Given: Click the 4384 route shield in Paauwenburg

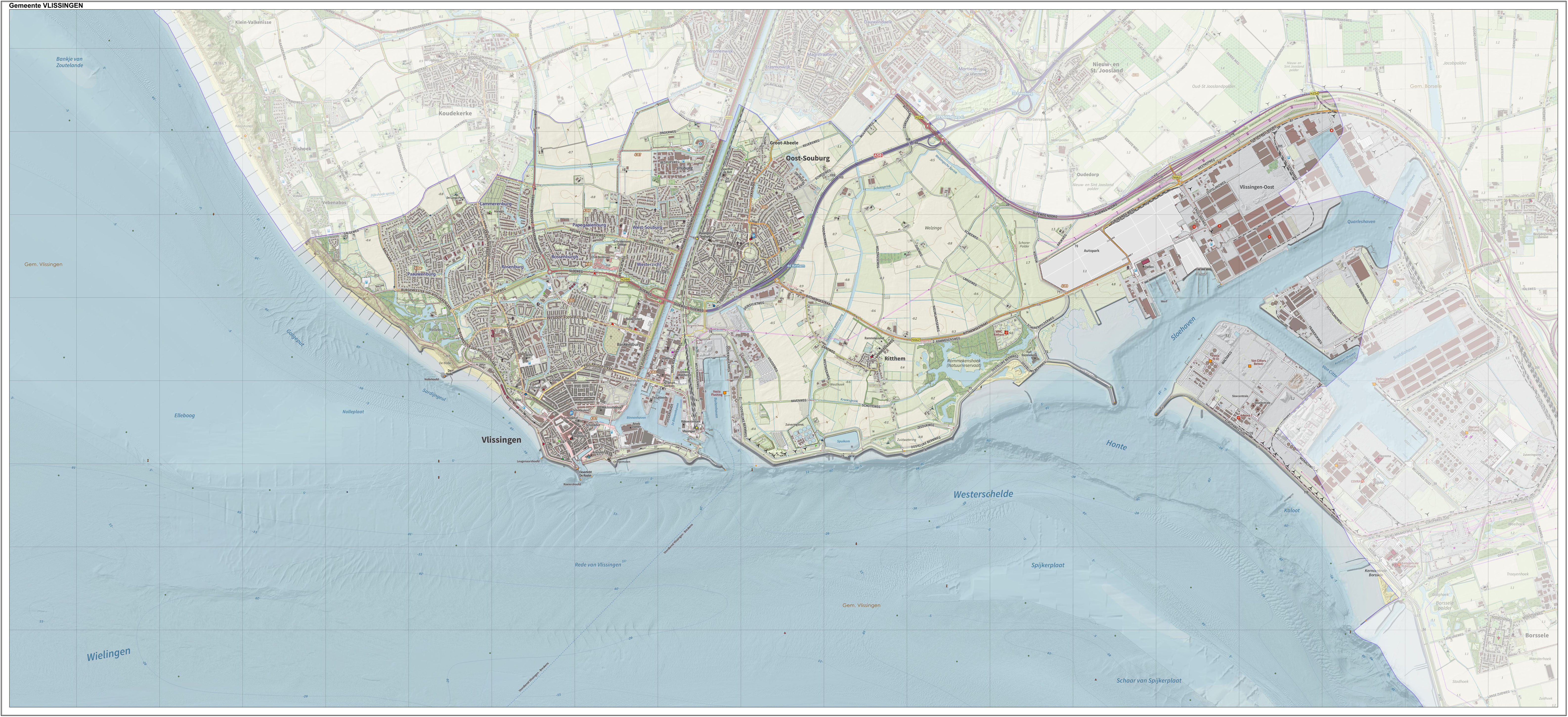Looking at the screenshot, I should [418, 269].
